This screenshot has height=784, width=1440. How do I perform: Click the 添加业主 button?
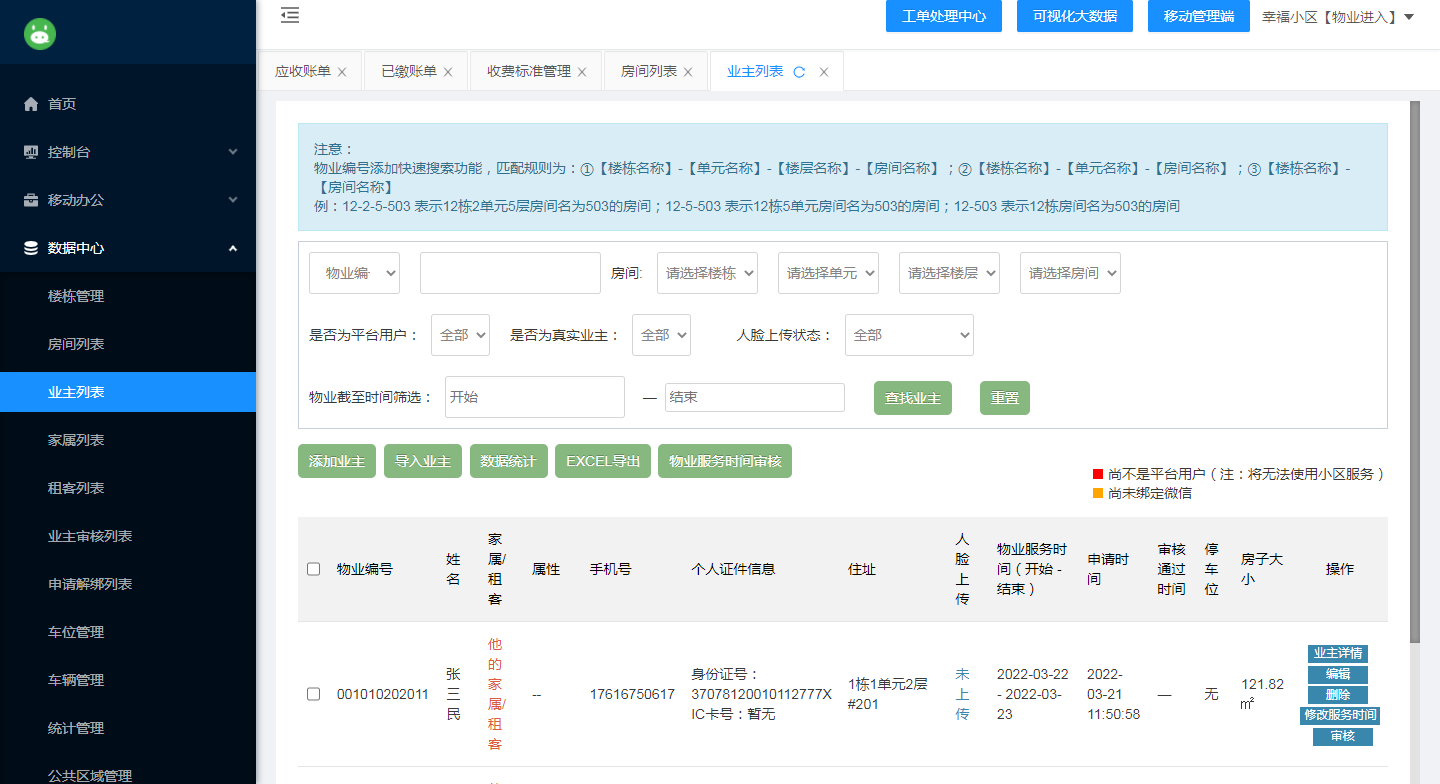337,462
